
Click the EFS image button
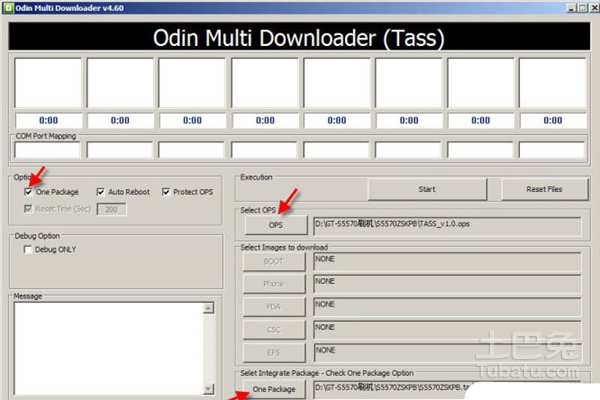pyautogui.click(x=274, y=353)
